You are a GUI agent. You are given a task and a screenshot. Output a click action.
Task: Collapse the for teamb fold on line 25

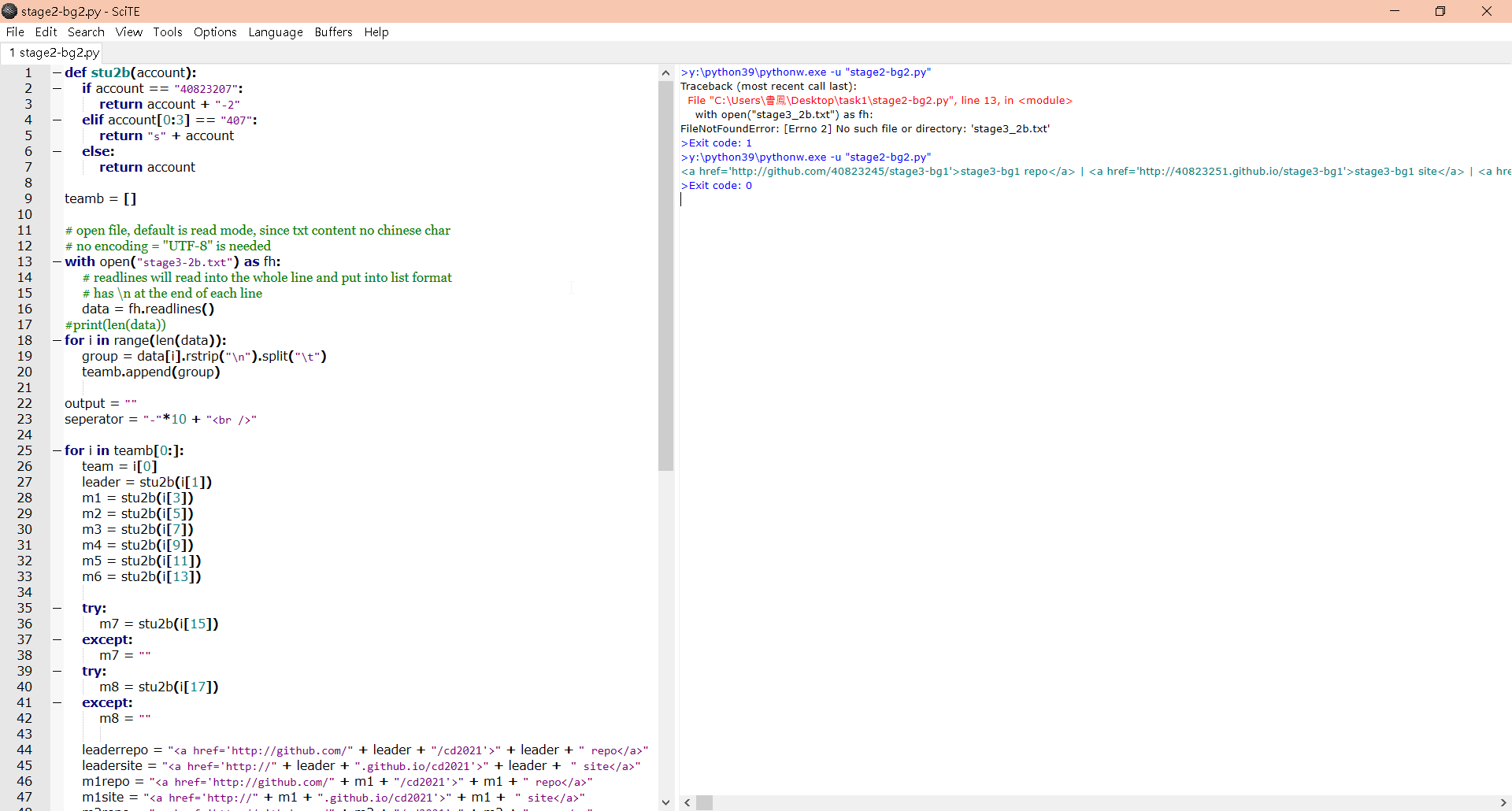pos(57,450)
